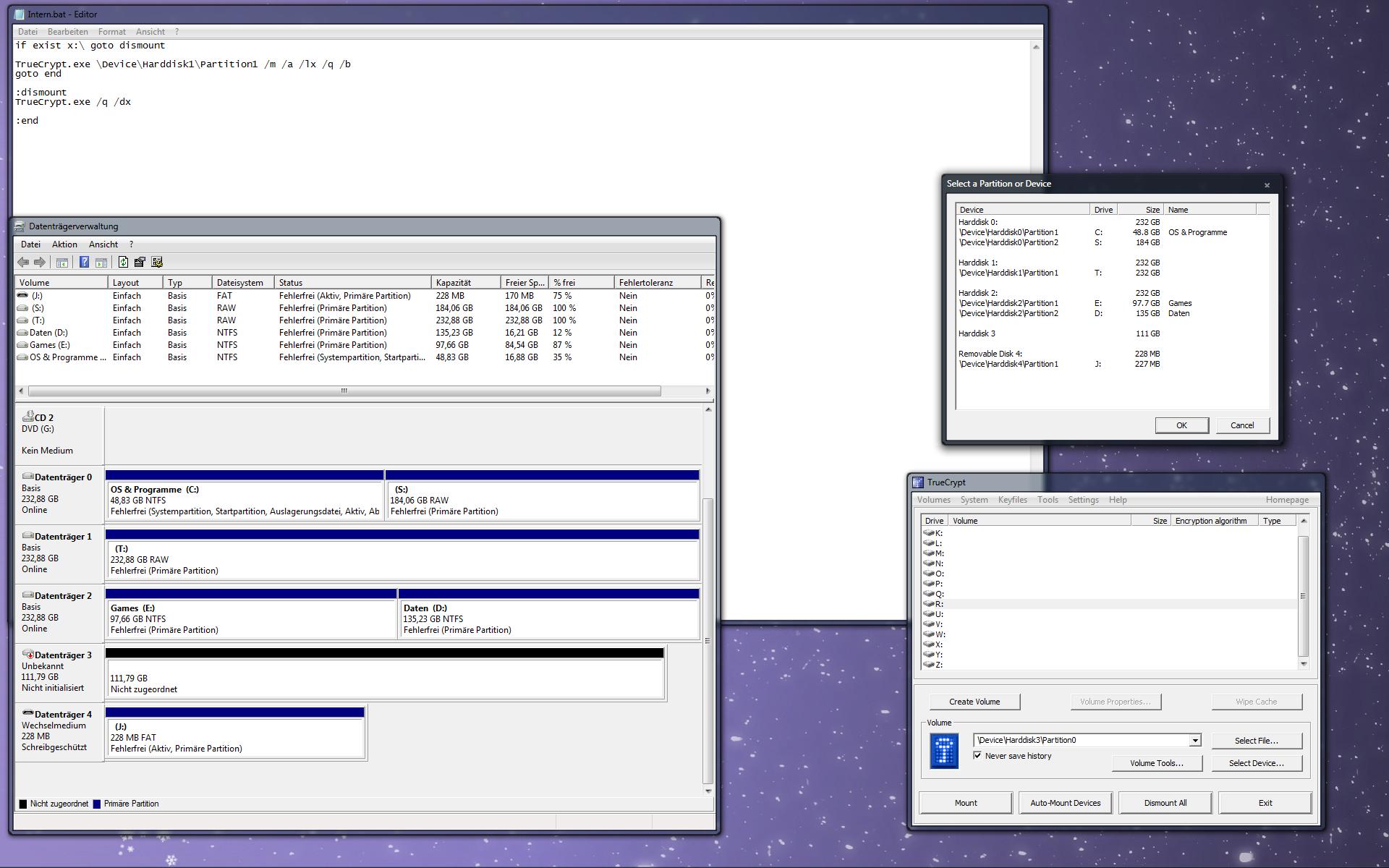Click the Select Device... button
The width and height of the screenshot is (1389, 868).
tap(1255, 763)
